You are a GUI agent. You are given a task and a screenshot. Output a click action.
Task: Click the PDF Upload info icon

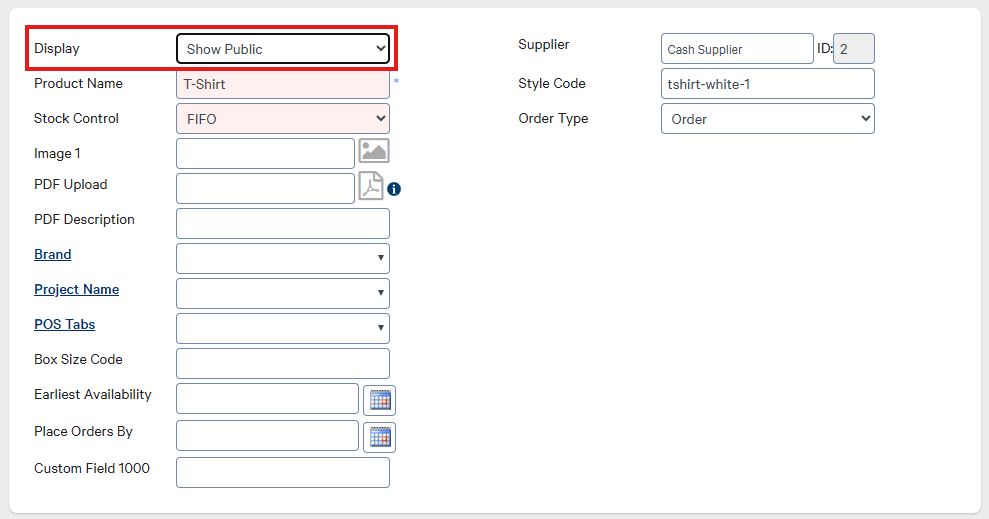394,188
